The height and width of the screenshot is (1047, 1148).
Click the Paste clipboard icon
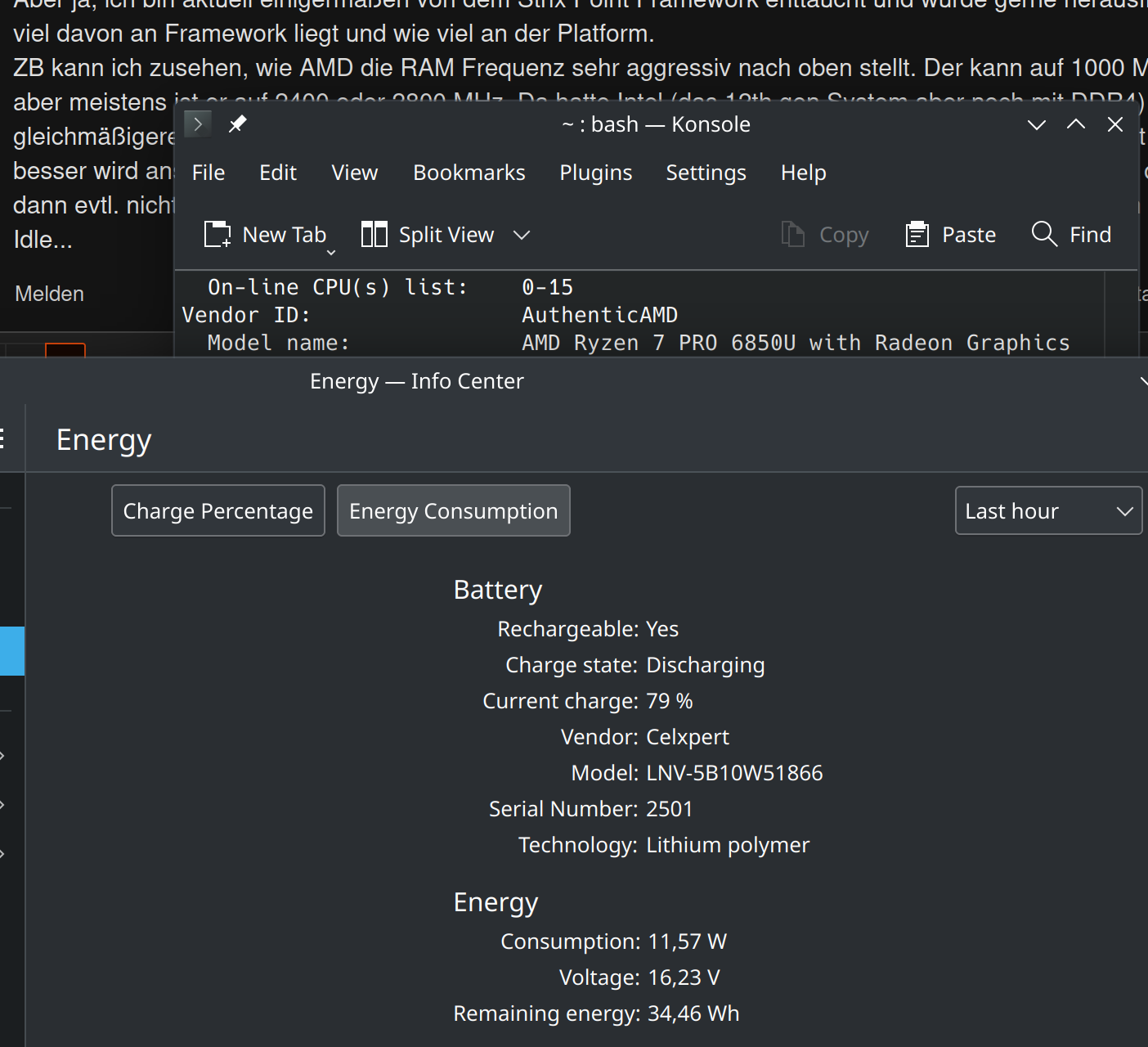(917, 234)
